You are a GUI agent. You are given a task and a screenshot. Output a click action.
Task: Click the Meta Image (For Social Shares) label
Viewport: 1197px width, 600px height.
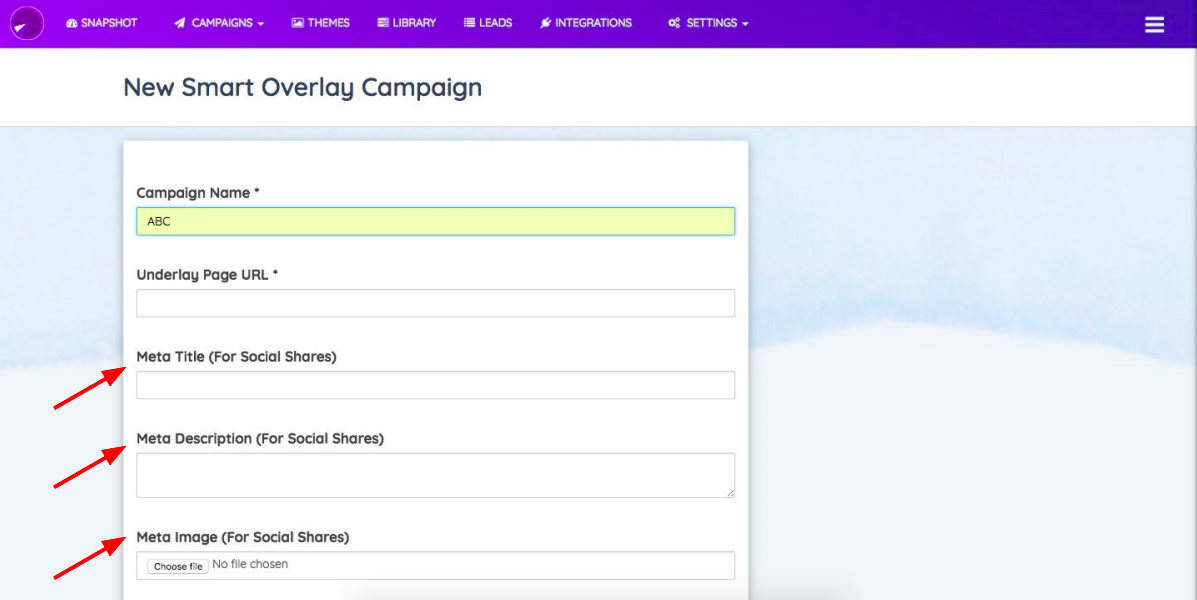pos(243,537)
